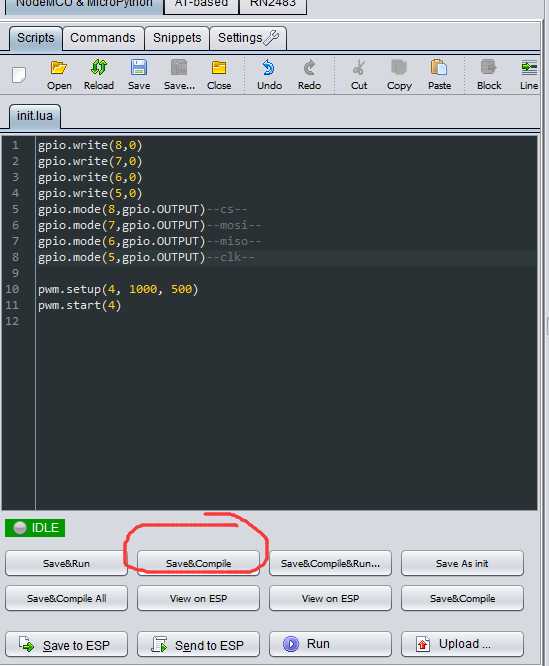
Task: Open a script file from disk
Action: click(59, 75)
